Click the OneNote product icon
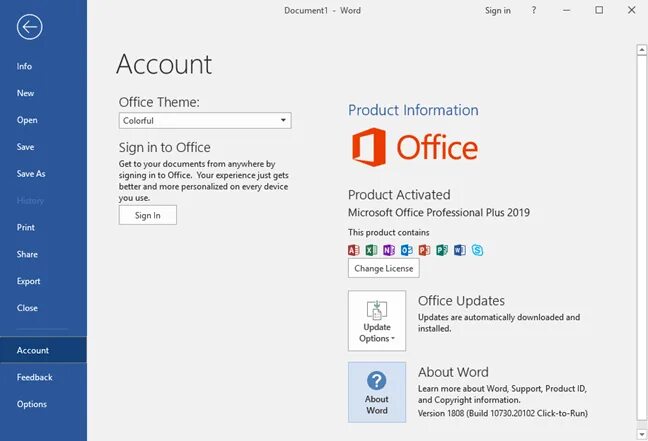This screenshot has height=441, width=648. 389,249
